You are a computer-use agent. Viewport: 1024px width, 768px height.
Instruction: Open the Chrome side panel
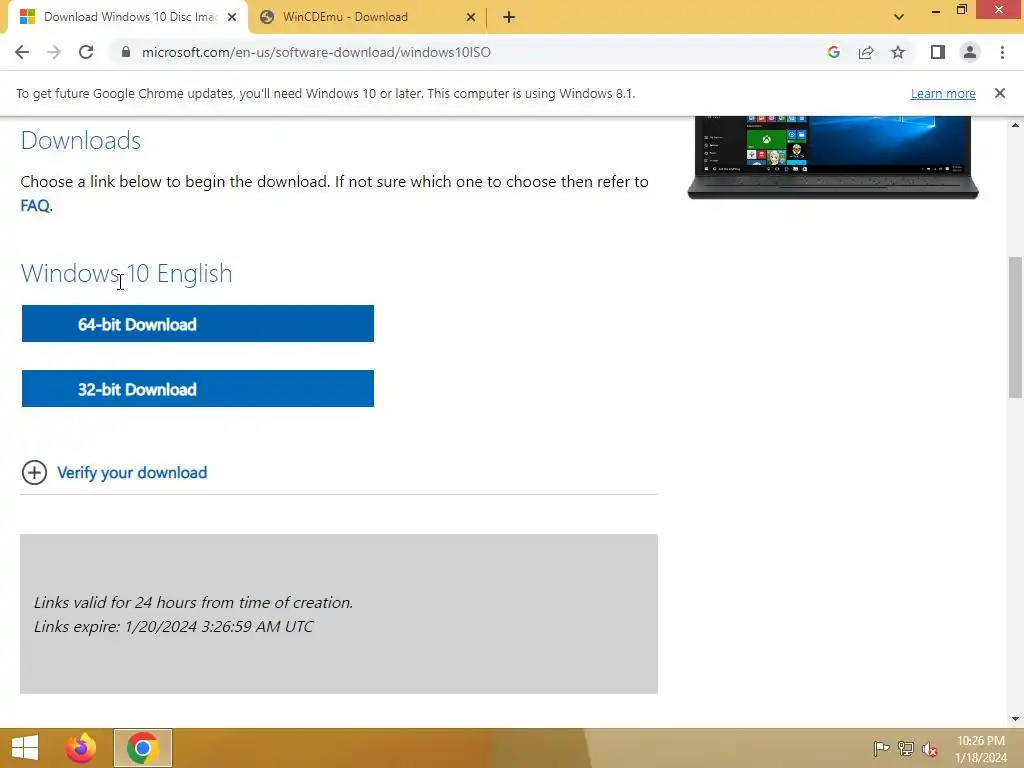pos(938,52)
